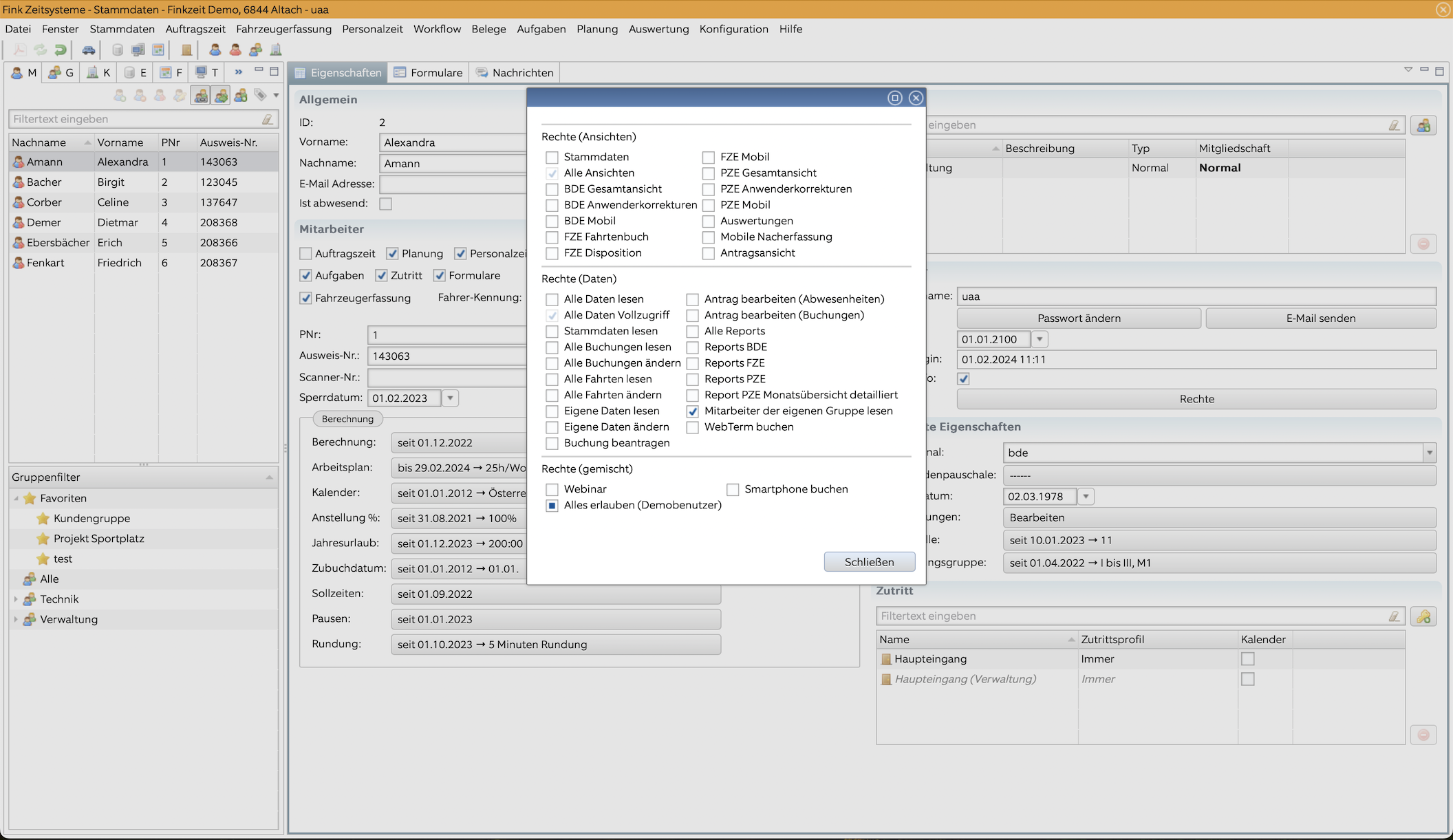Open the employee toolbar dropdown arrow
1453x840 pixels.
pyautogui.click(x=276, y=96)
